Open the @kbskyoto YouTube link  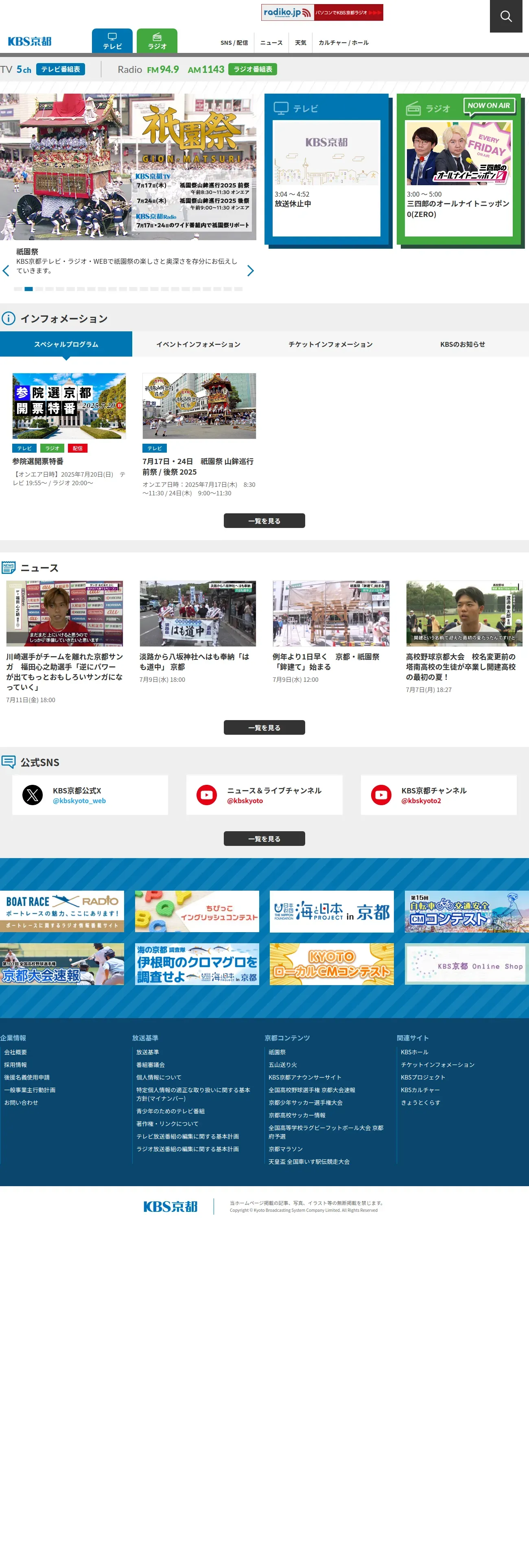[245, 801]
